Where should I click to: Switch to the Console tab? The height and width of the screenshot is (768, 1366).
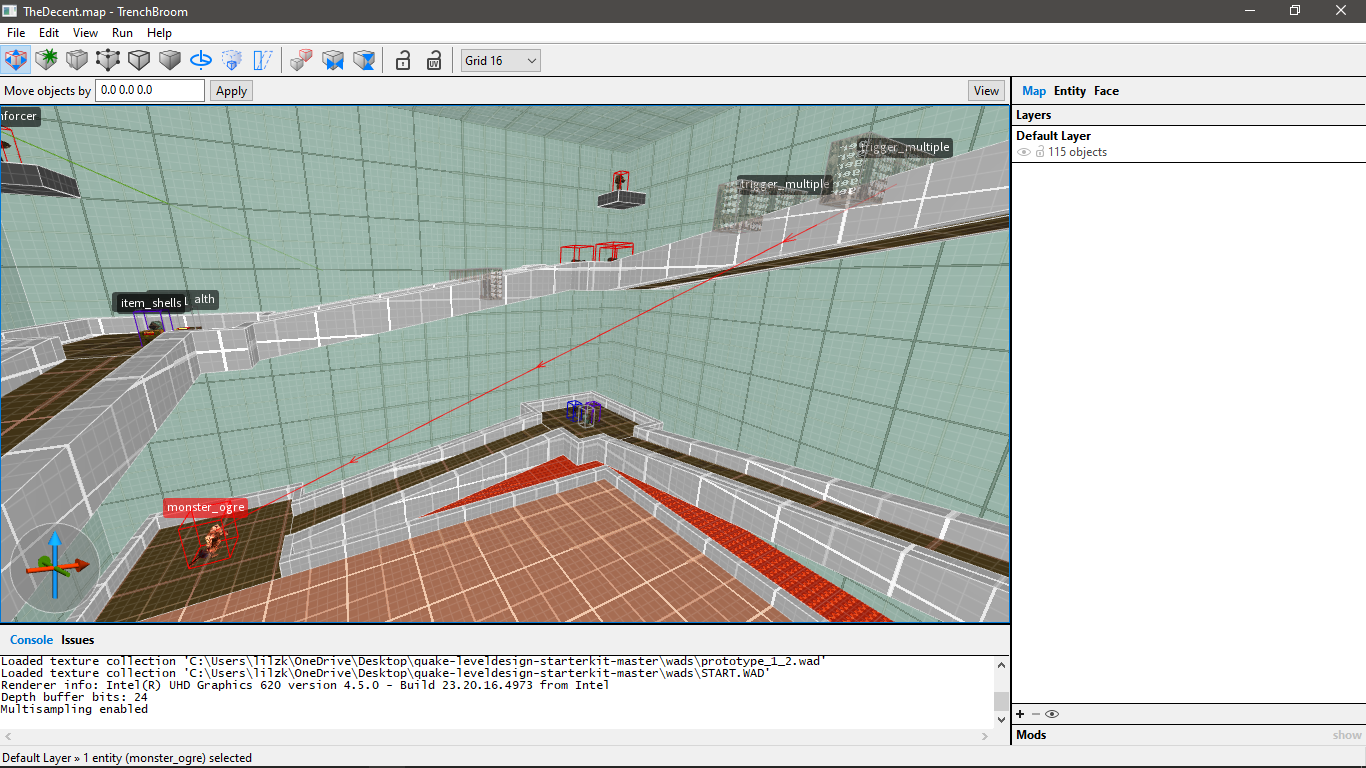[x=31, y=640]
